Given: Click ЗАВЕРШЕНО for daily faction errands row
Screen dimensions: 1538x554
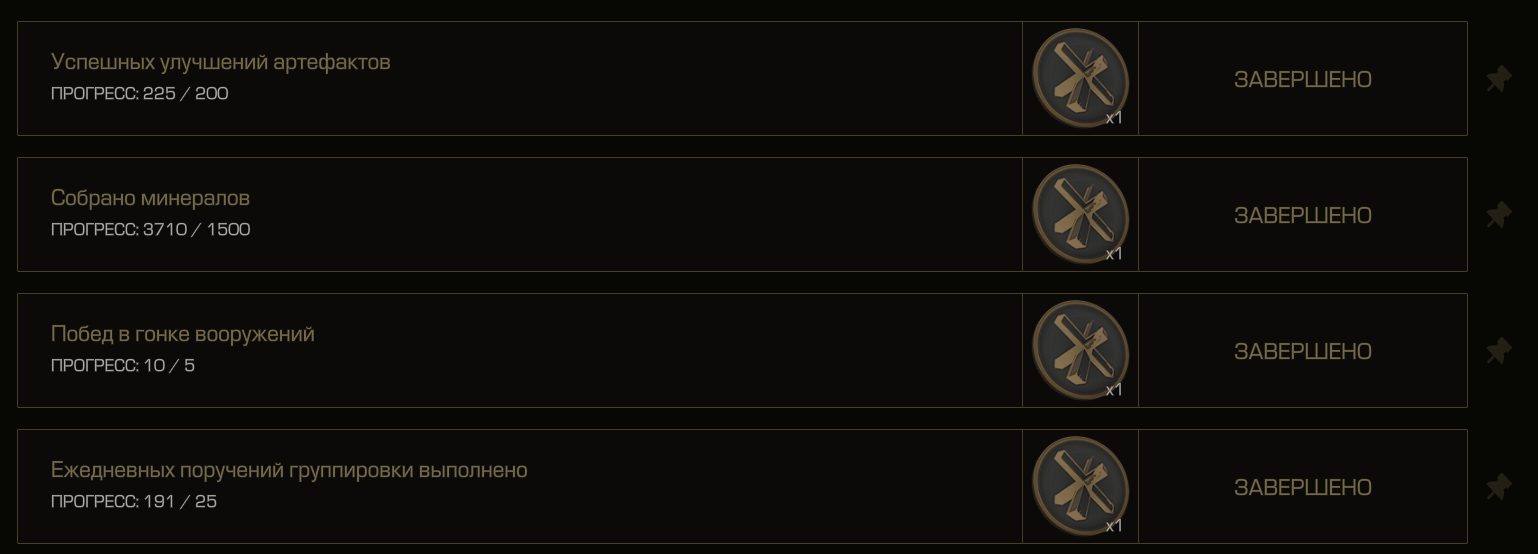Looking at the screenshot, I should coord(1302,487).
